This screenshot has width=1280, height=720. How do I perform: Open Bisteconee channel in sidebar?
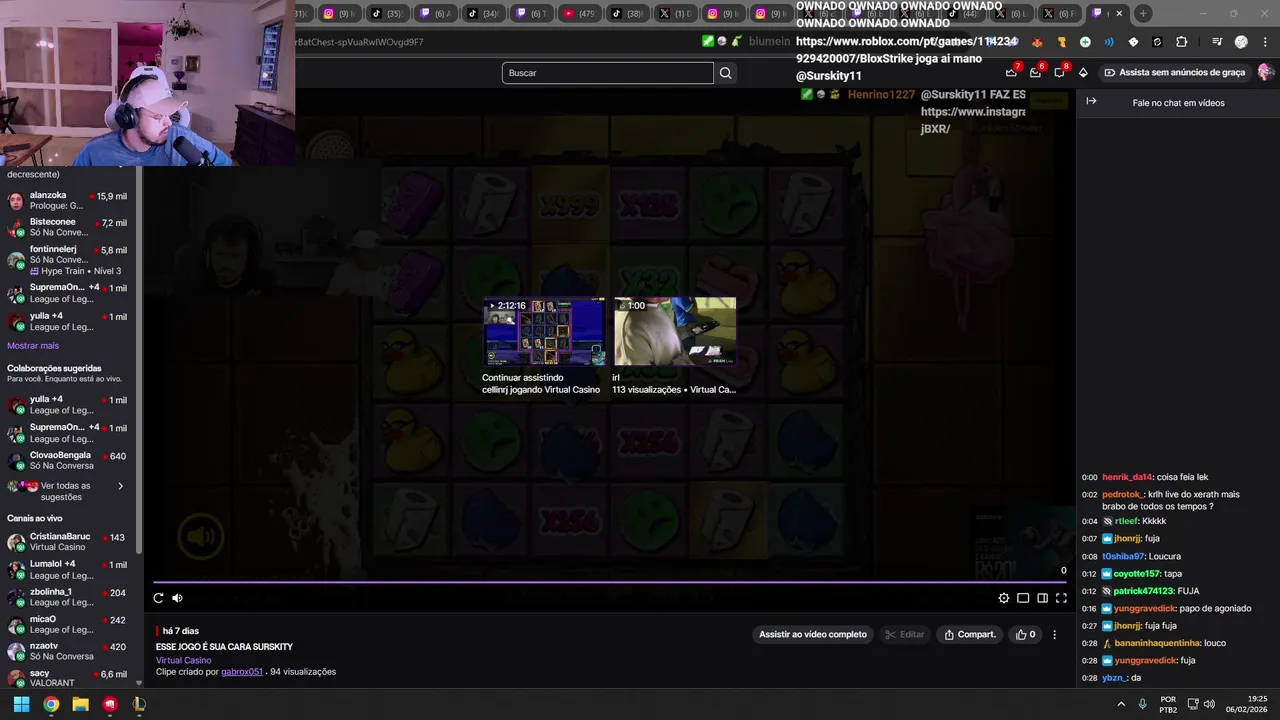pyautogui.click(x=68, y=228)
